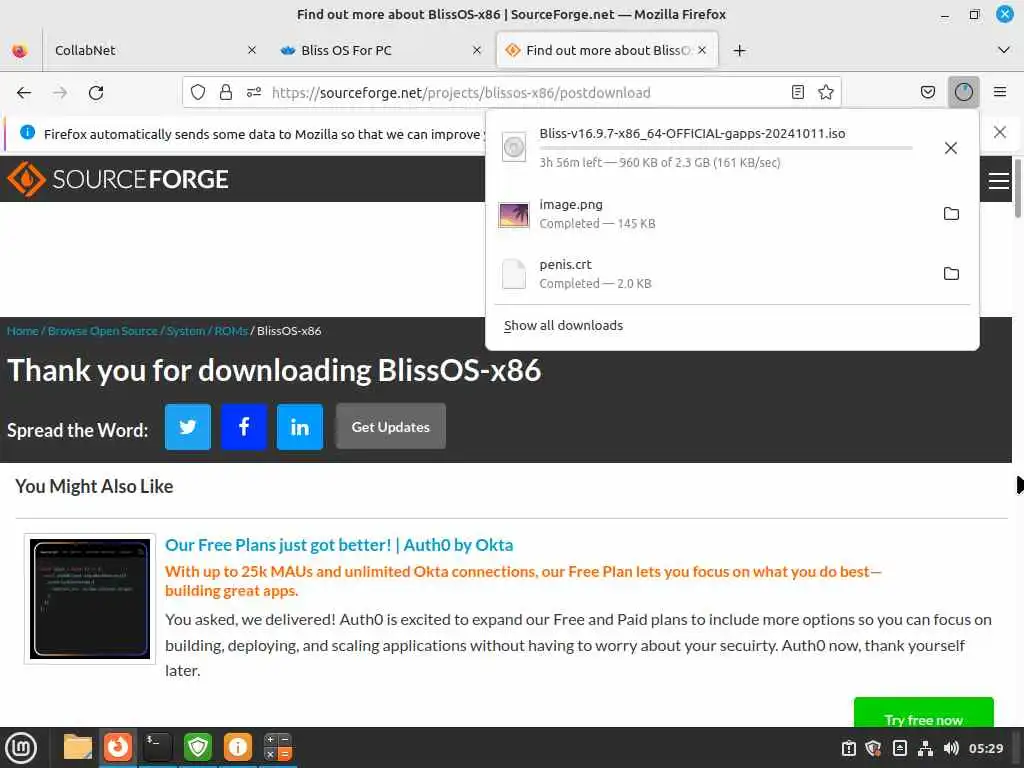Open the orange info taskbar app
This screenshot has height=768, width=1024.
238,747
